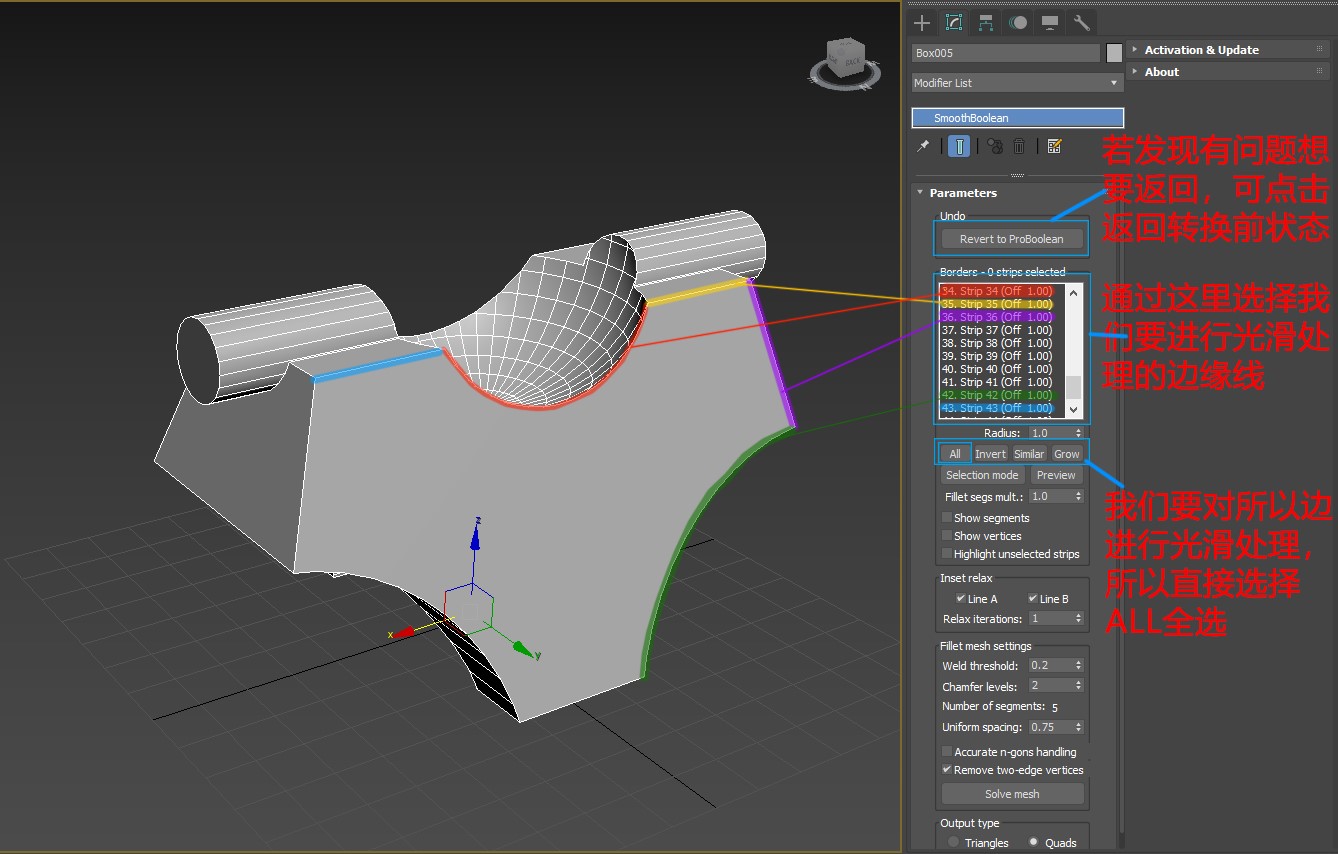This screenshot has width=1338, height=854.
Task: Collapse the Parameters rollout
Action: [x=962, y=193]
